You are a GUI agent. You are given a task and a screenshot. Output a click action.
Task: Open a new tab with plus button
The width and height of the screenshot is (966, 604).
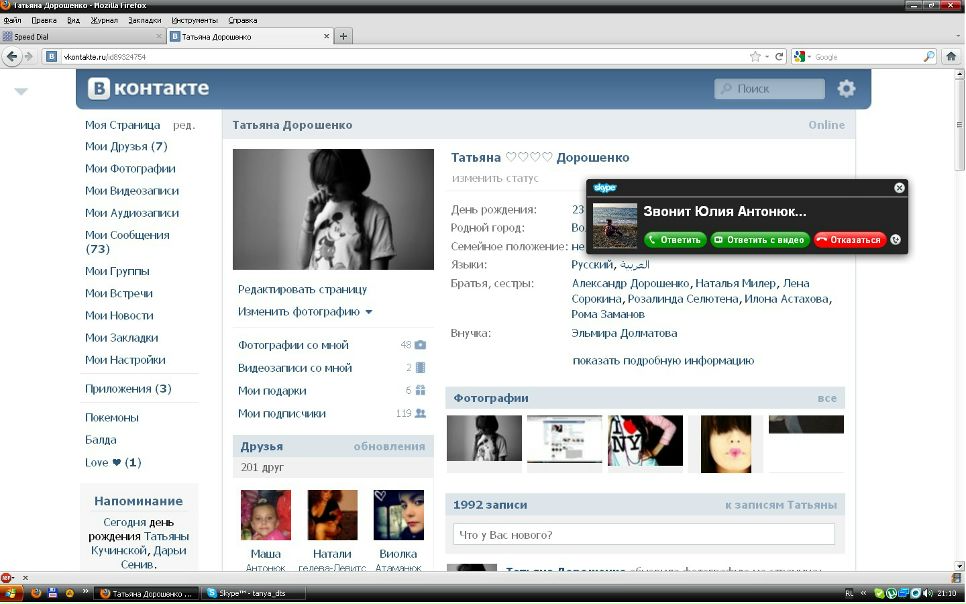click(343, 37)
